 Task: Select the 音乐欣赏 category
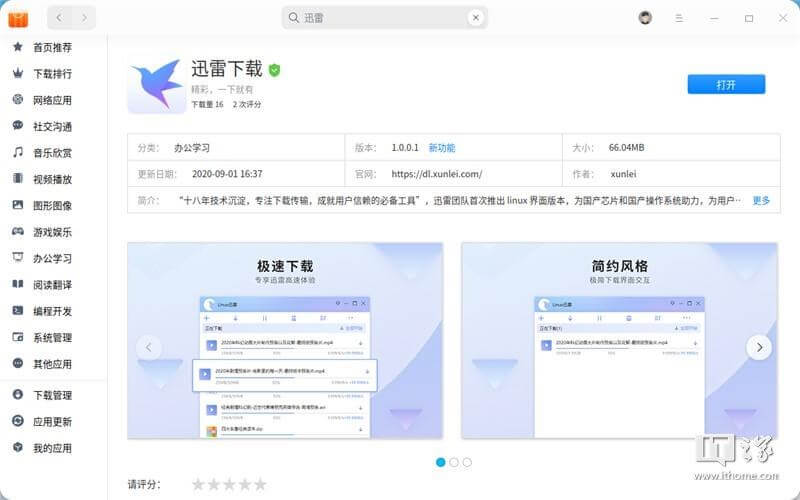(52, 153)
